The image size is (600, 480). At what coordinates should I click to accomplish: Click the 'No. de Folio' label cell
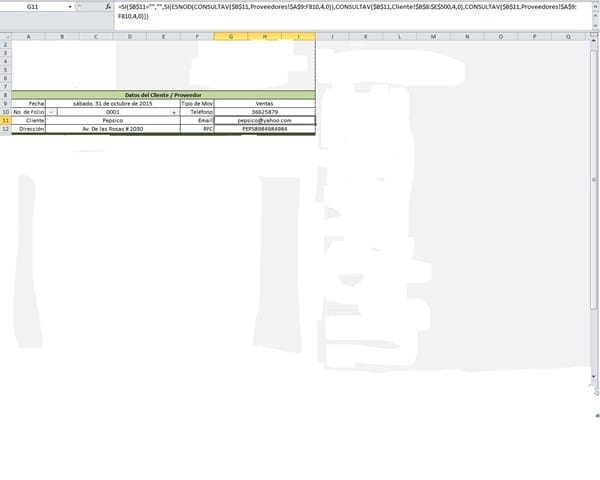[x=29, y=112]
